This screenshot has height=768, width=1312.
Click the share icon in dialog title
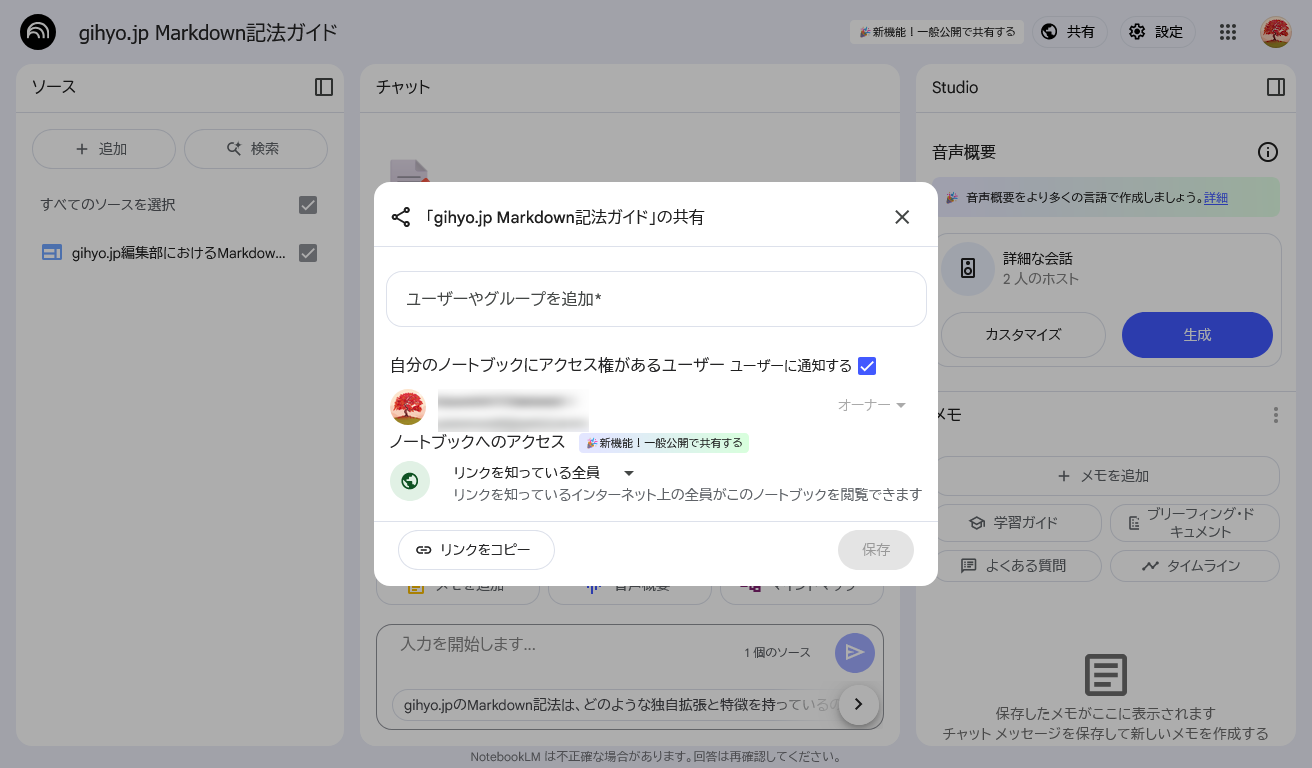click(401, 217)
